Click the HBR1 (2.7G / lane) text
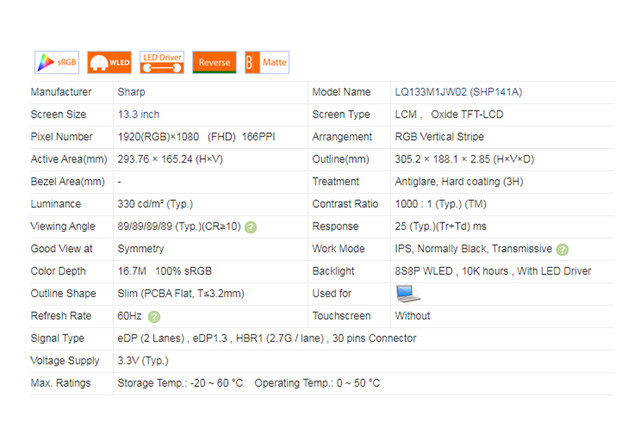Screen dimensions: 640x440 (x=280, y=339)
